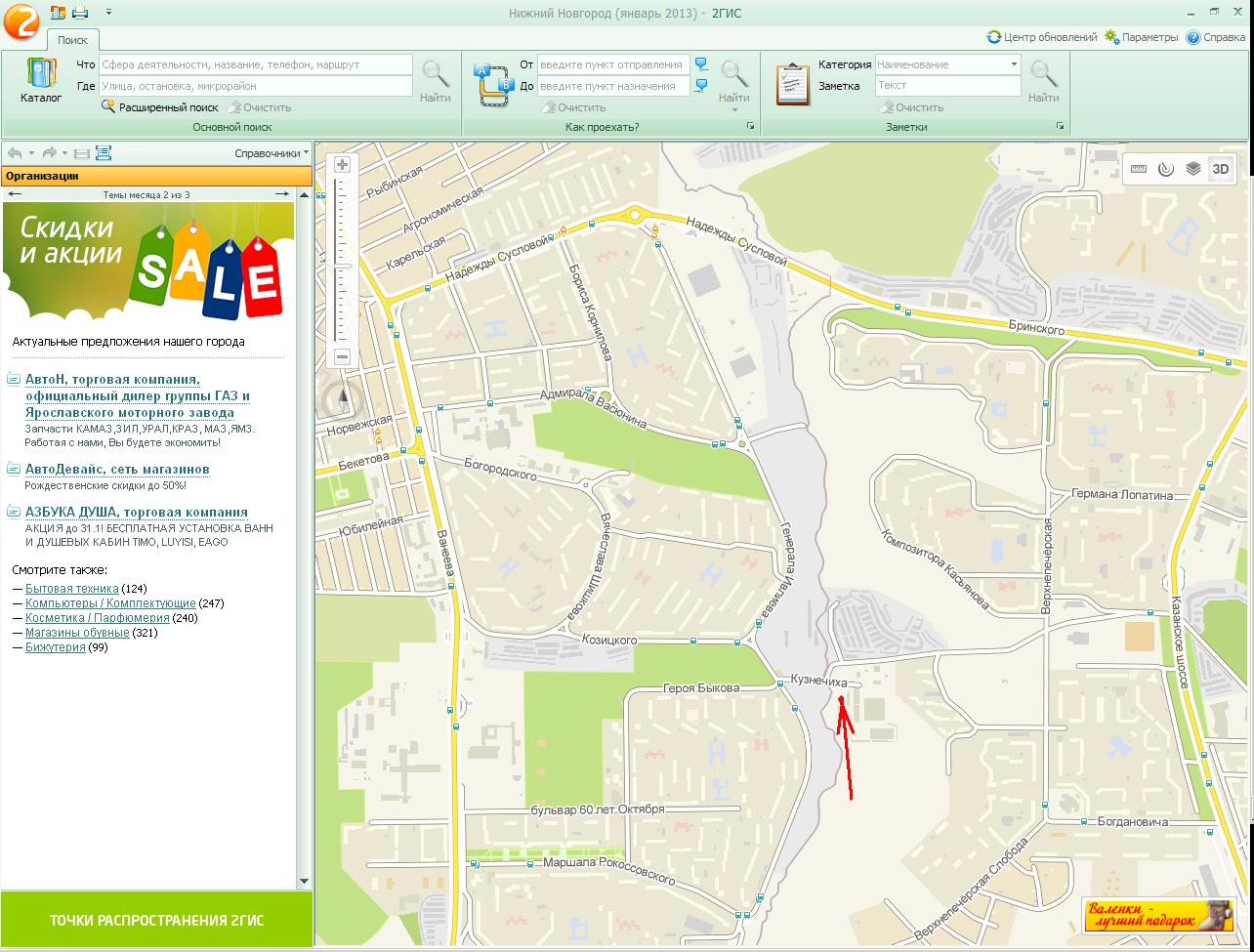Go to previous Темы месяца slide
The width and height of the screenshot is (1254, 952).
(15, 194)
